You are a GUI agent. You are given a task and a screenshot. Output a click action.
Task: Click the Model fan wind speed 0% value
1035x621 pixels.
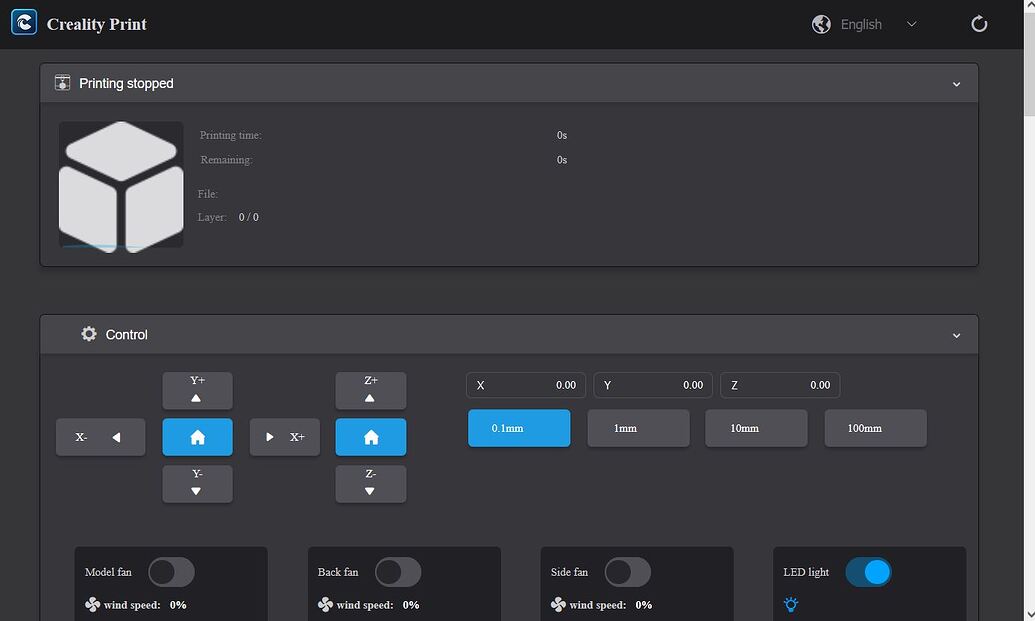[178, 605]
